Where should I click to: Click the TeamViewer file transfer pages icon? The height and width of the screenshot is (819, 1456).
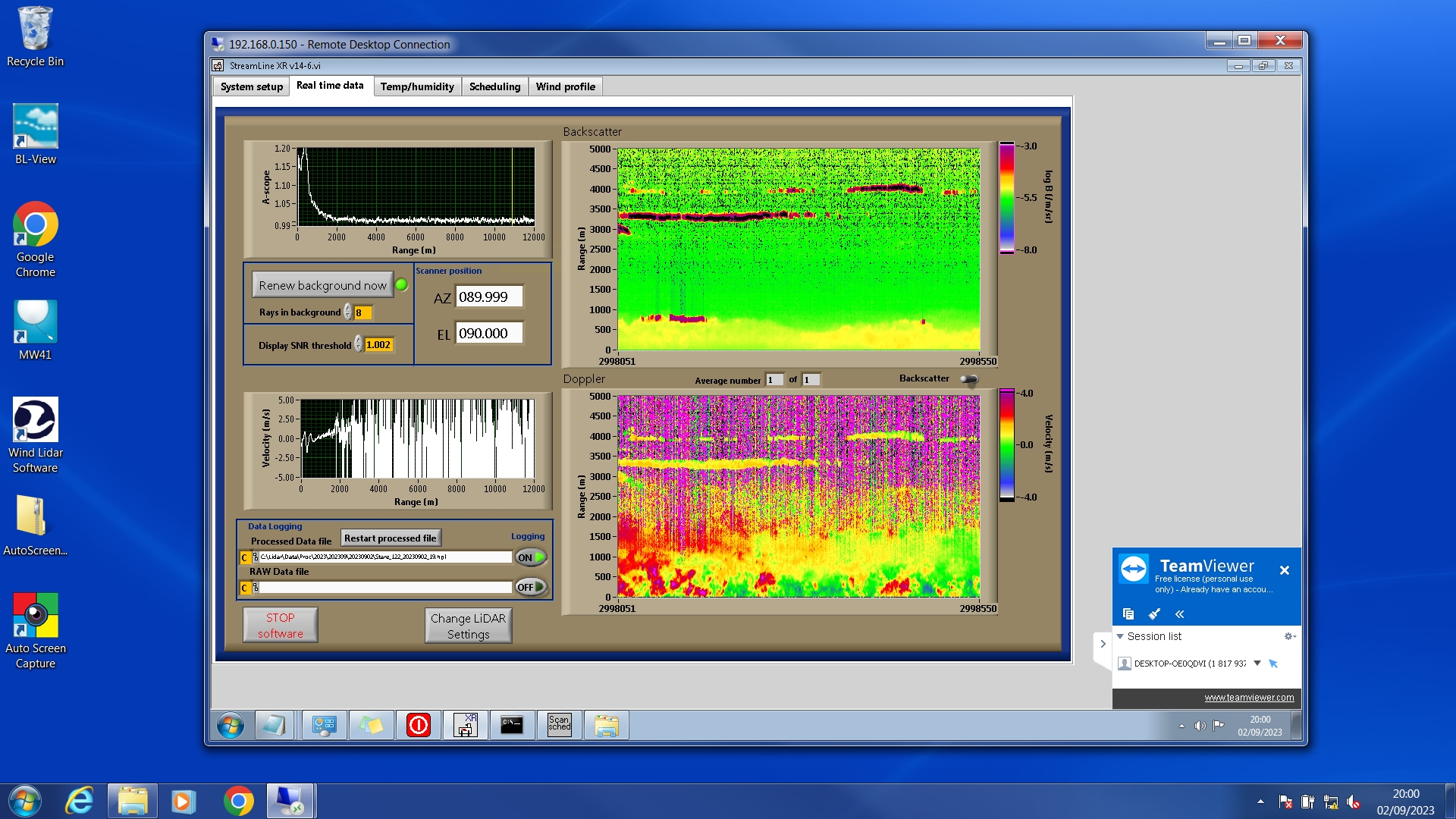coord(1128,613)
